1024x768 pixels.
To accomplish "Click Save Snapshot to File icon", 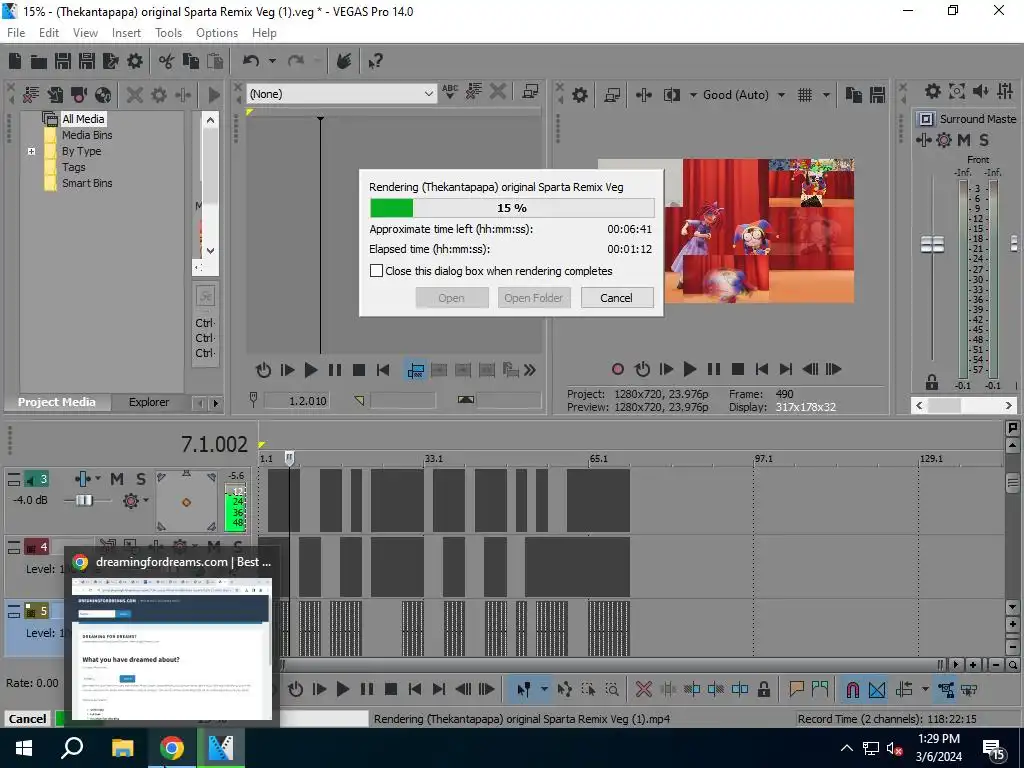I will 877,95.
